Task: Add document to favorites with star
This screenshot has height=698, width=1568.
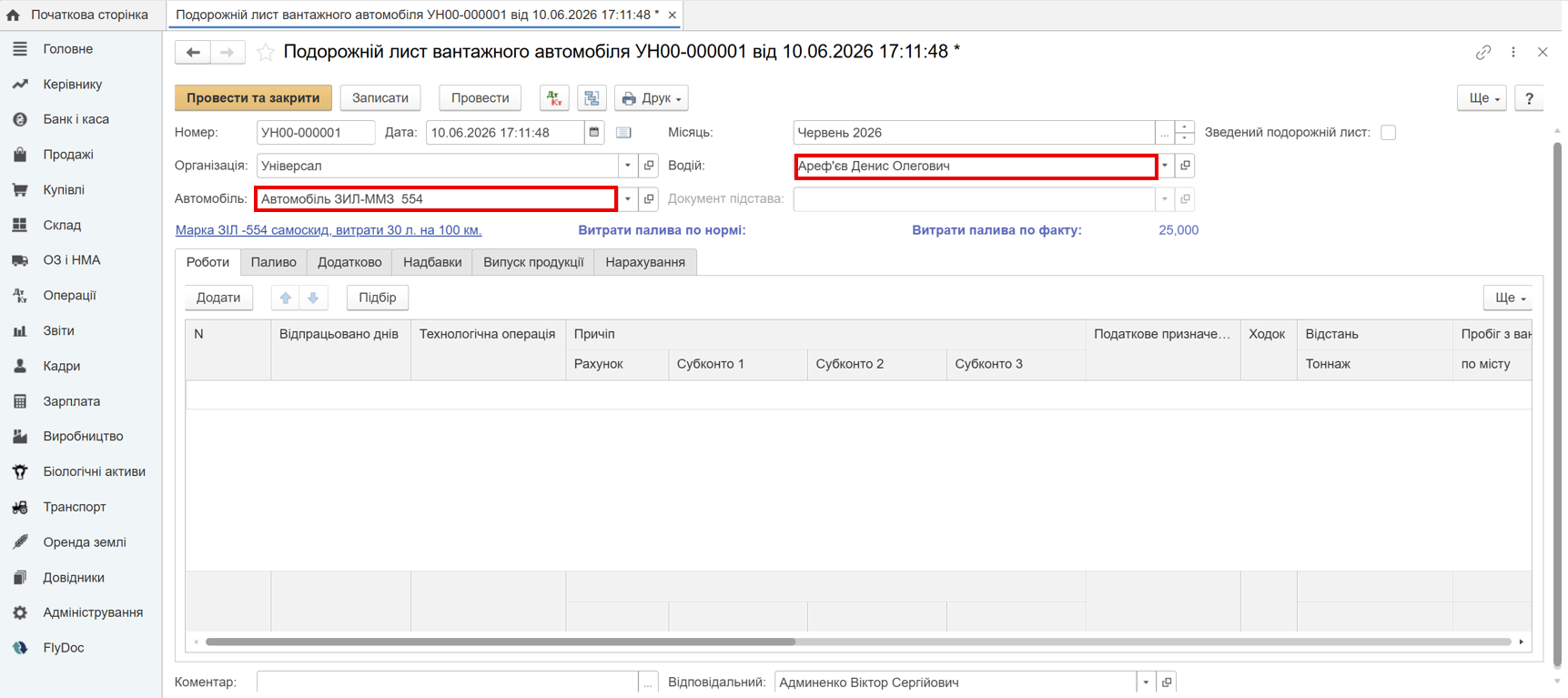Action: [265, 53]
